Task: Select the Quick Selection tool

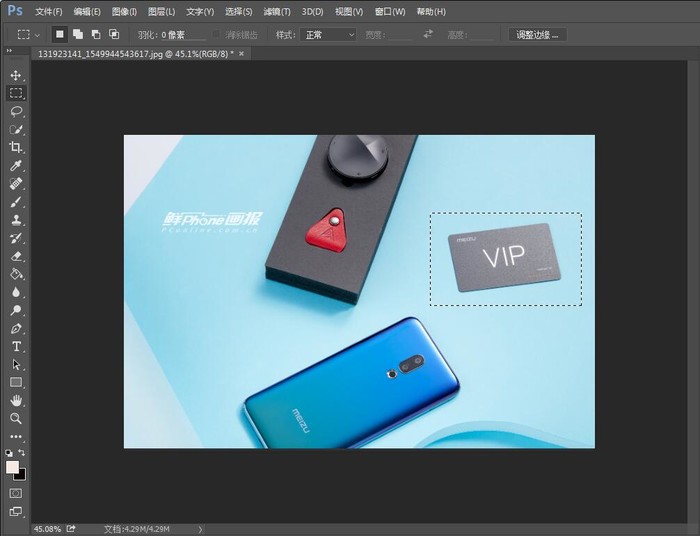Action: point(16,129)
